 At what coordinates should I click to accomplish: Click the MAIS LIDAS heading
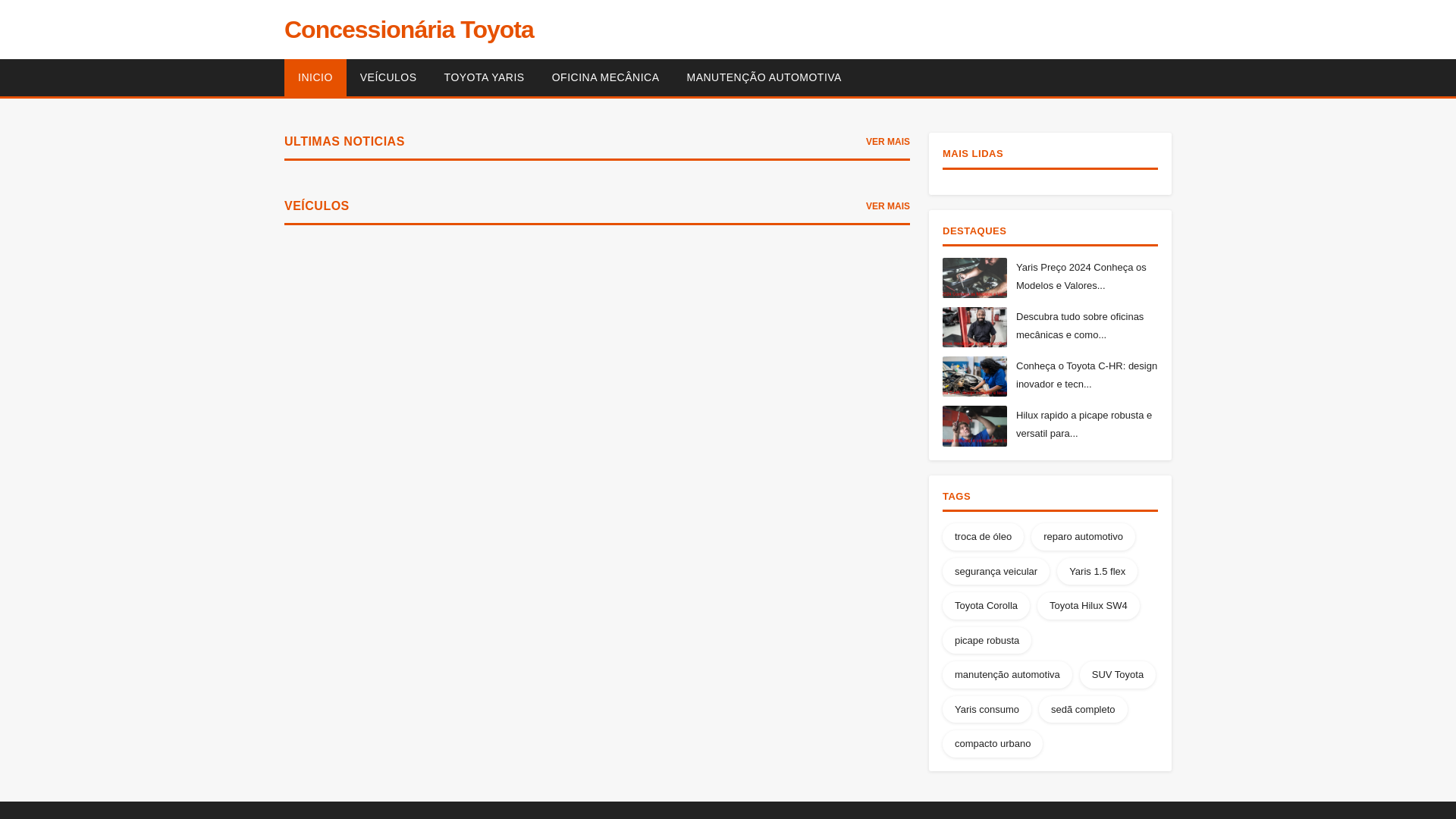pyautogui.click(x=973, y=154)
